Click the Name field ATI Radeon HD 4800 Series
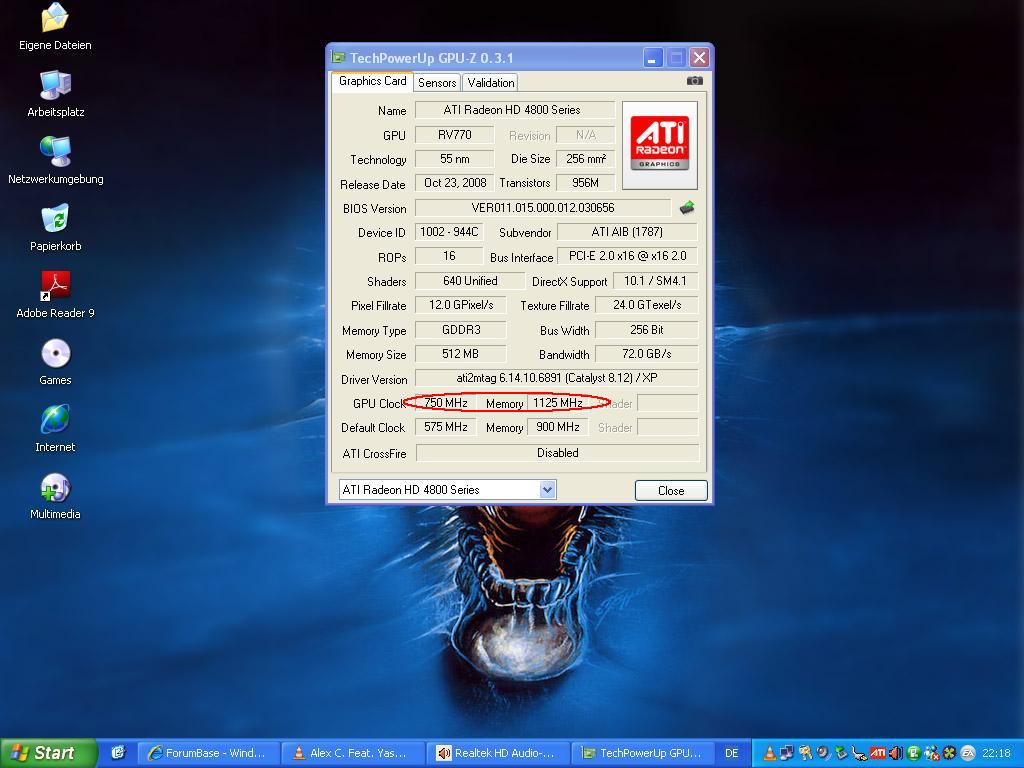 click(515, 110)
